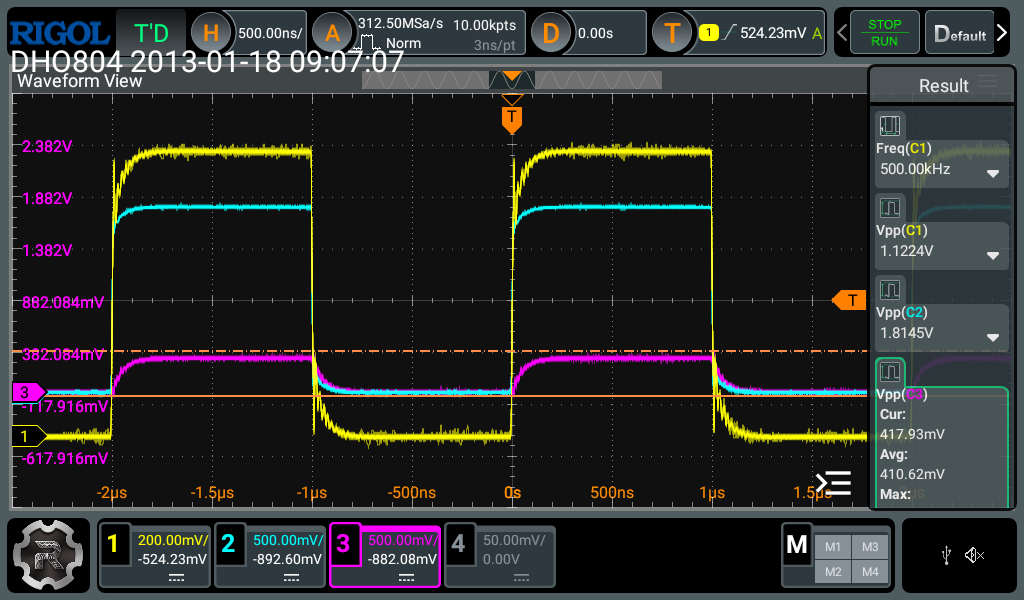
Task: Enable disabled channel 4
Action: 458,544
